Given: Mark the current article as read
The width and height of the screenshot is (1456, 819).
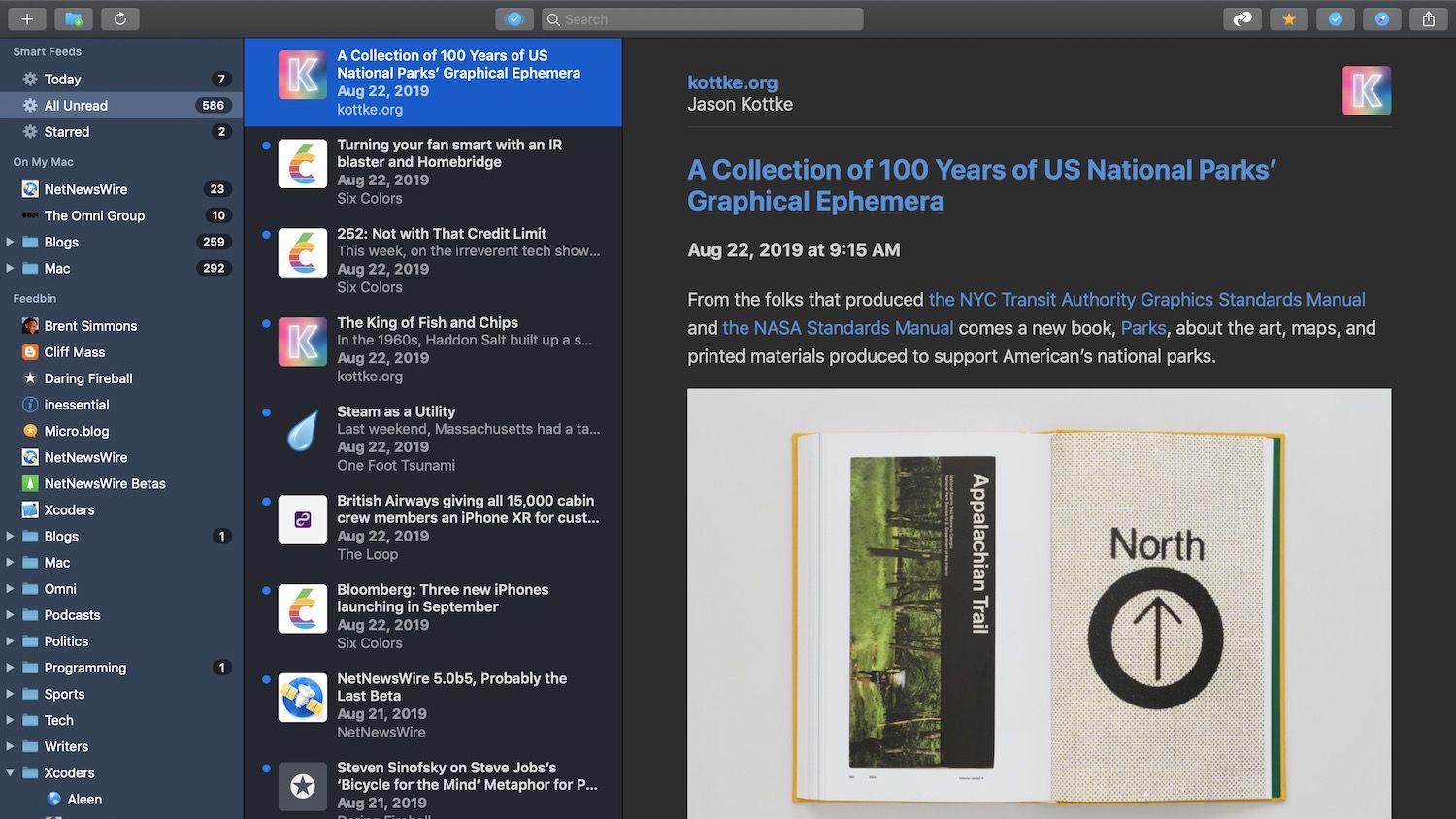Looking at the screenshot, I should coord(1336,18).
